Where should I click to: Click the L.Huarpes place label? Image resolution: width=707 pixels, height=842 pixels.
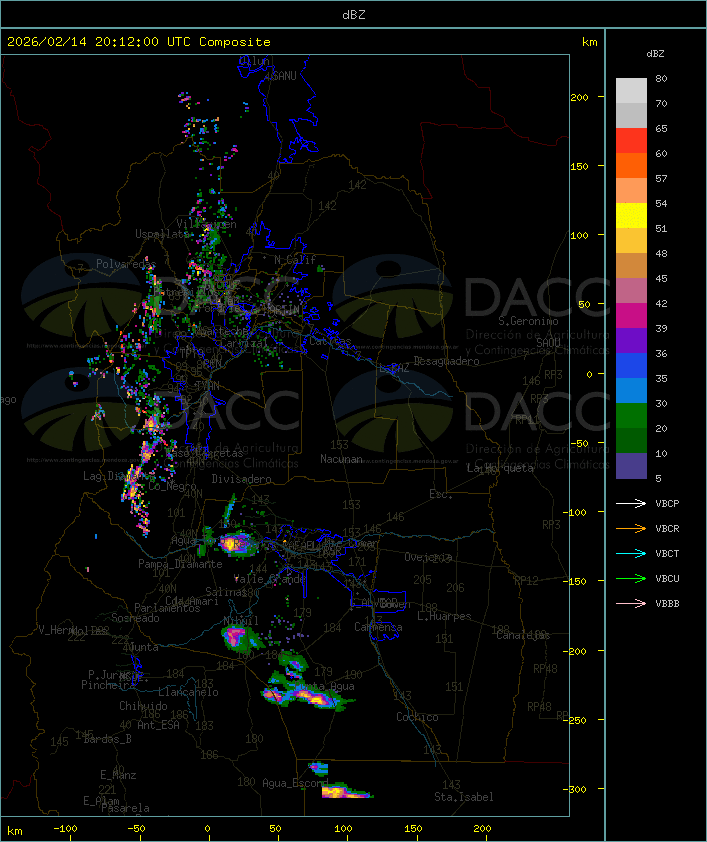pos(444,616)
